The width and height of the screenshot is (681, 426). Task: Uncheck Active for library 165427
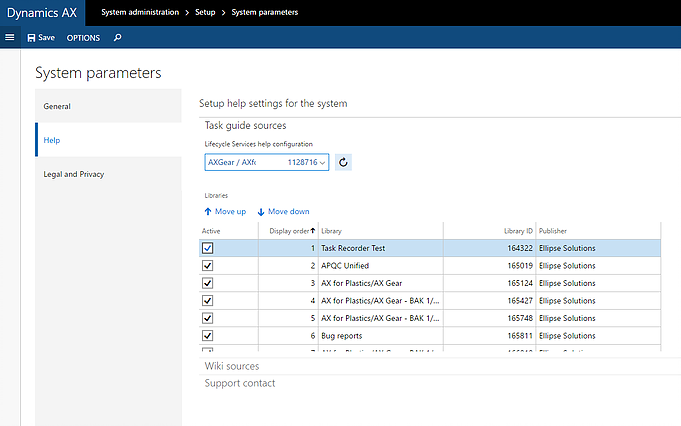point(208,301)
